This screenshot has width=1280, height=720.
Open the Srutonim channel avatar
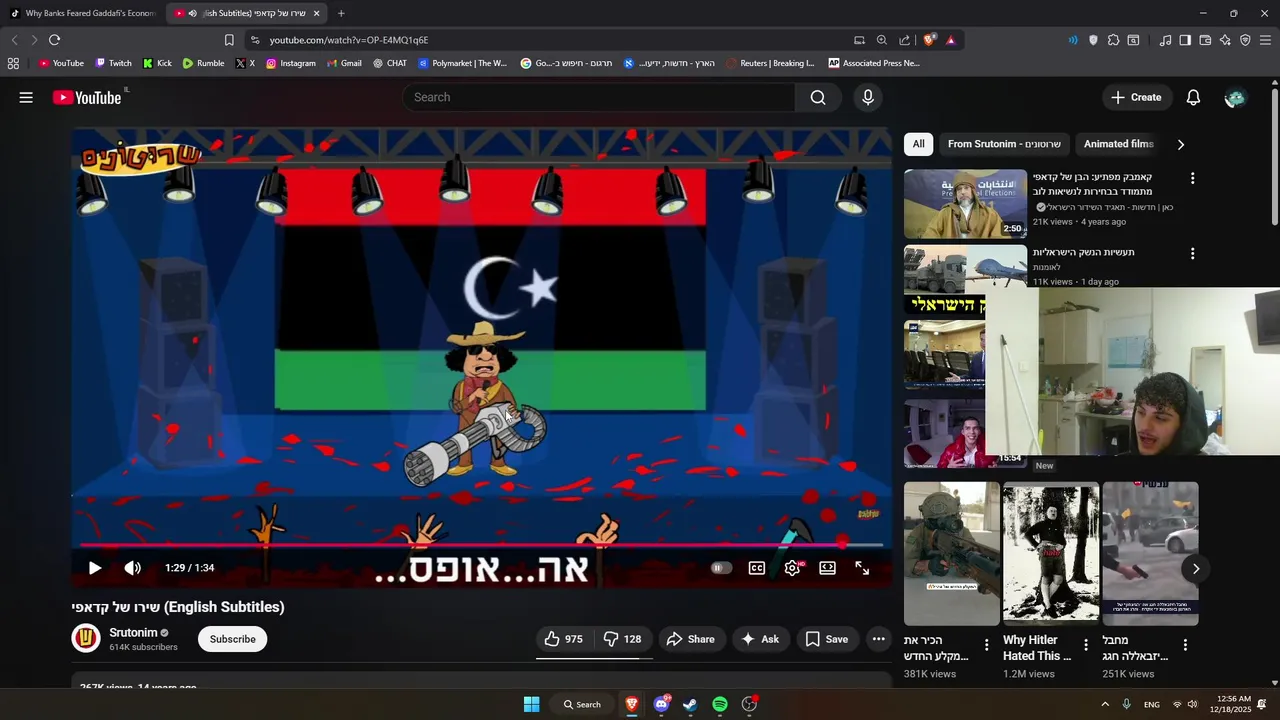point(86,639)
